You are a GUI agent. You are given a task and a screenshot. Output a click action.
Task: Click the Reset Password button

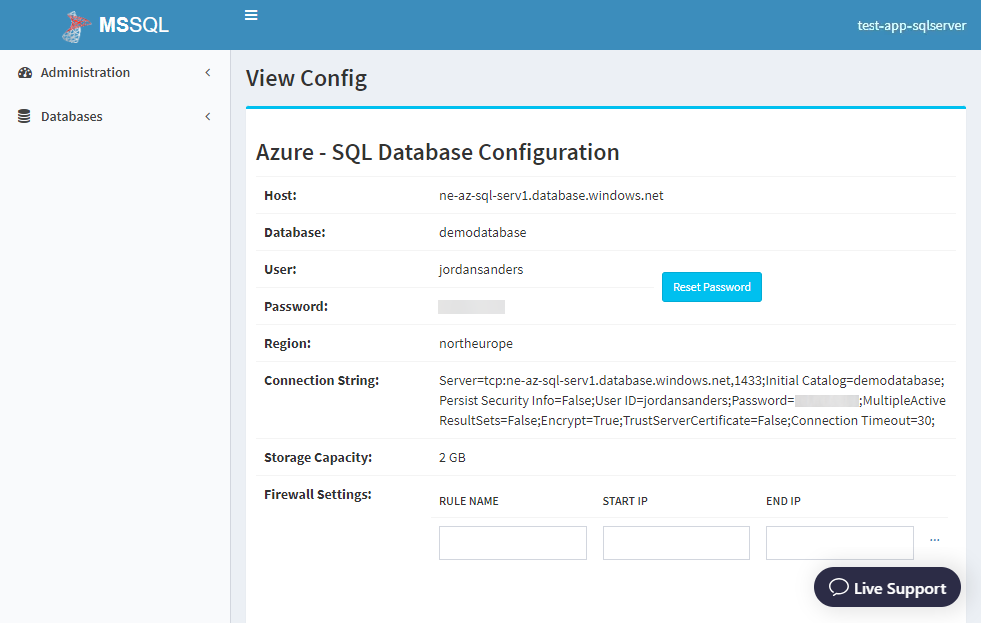[712, 287]
